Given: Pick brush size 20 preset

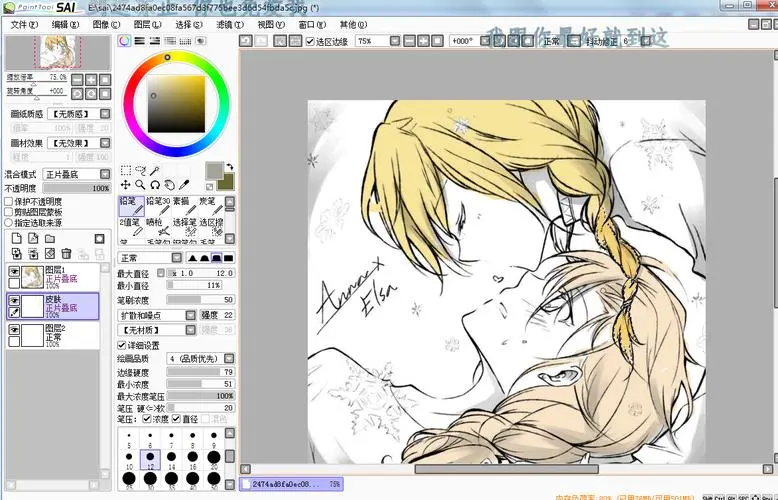Looking at the screenshot, I should click(x=214, y=460).
